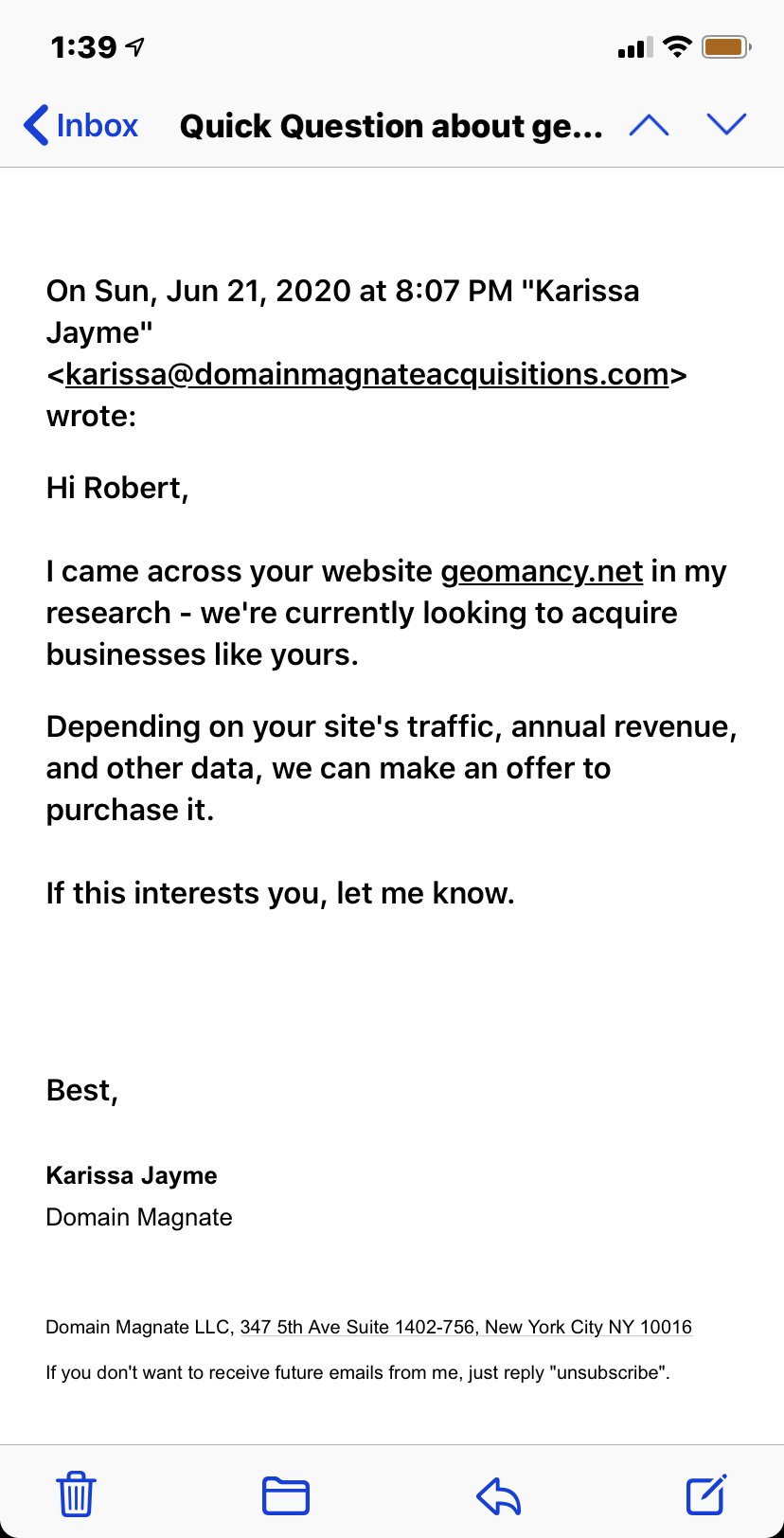Tap the bold Karissa Jayme signature name
Viewport: 784px width, 1538px height.
pyautogui.click(x=132, y=1175)
